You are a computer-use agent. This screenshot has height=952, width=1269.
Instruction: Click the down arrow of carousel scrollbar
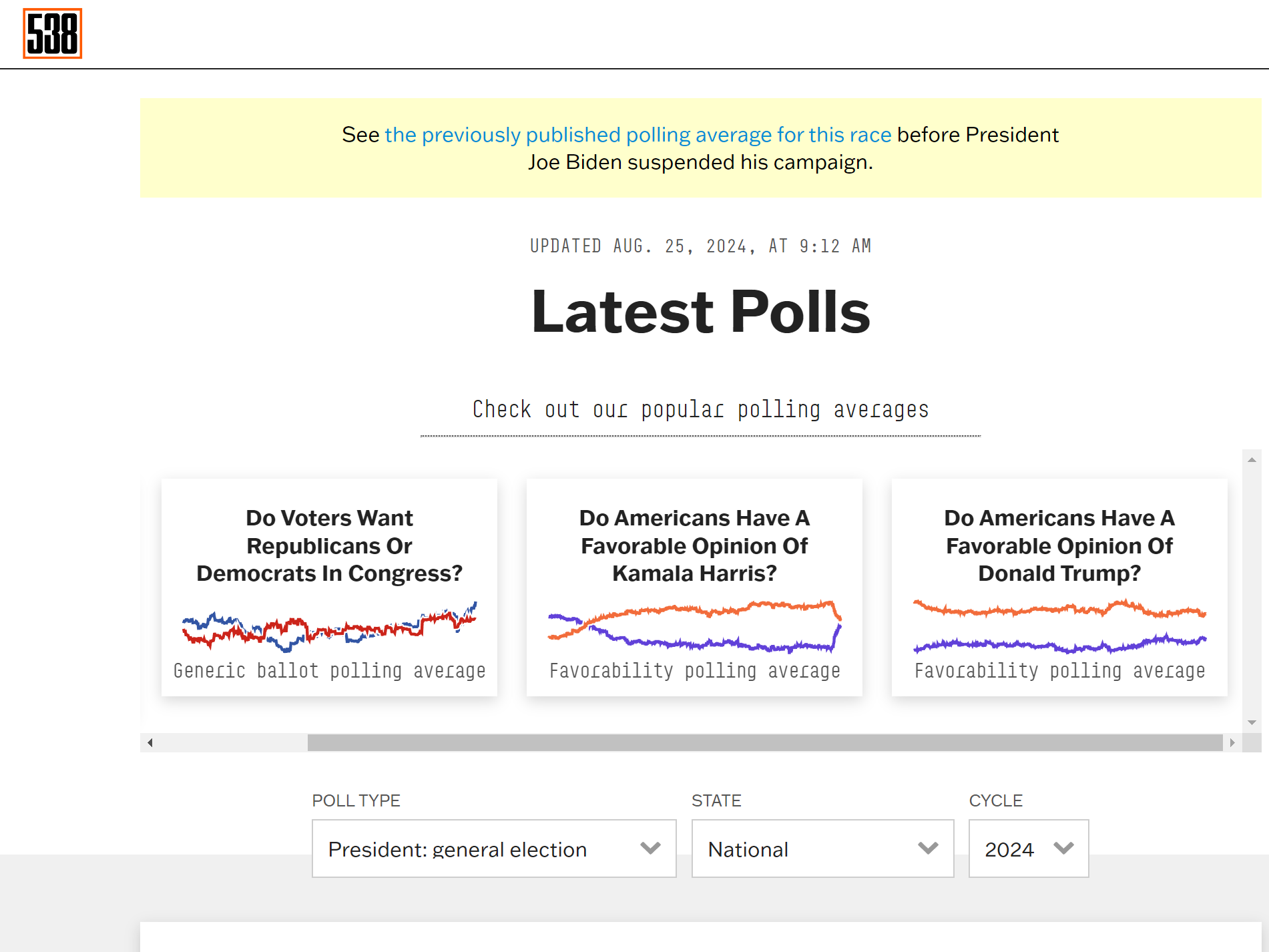pos(1252,722)
